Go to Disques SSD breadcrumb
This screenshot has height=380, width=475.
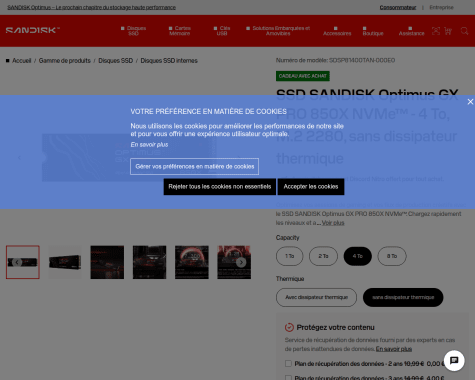point(116,61)
